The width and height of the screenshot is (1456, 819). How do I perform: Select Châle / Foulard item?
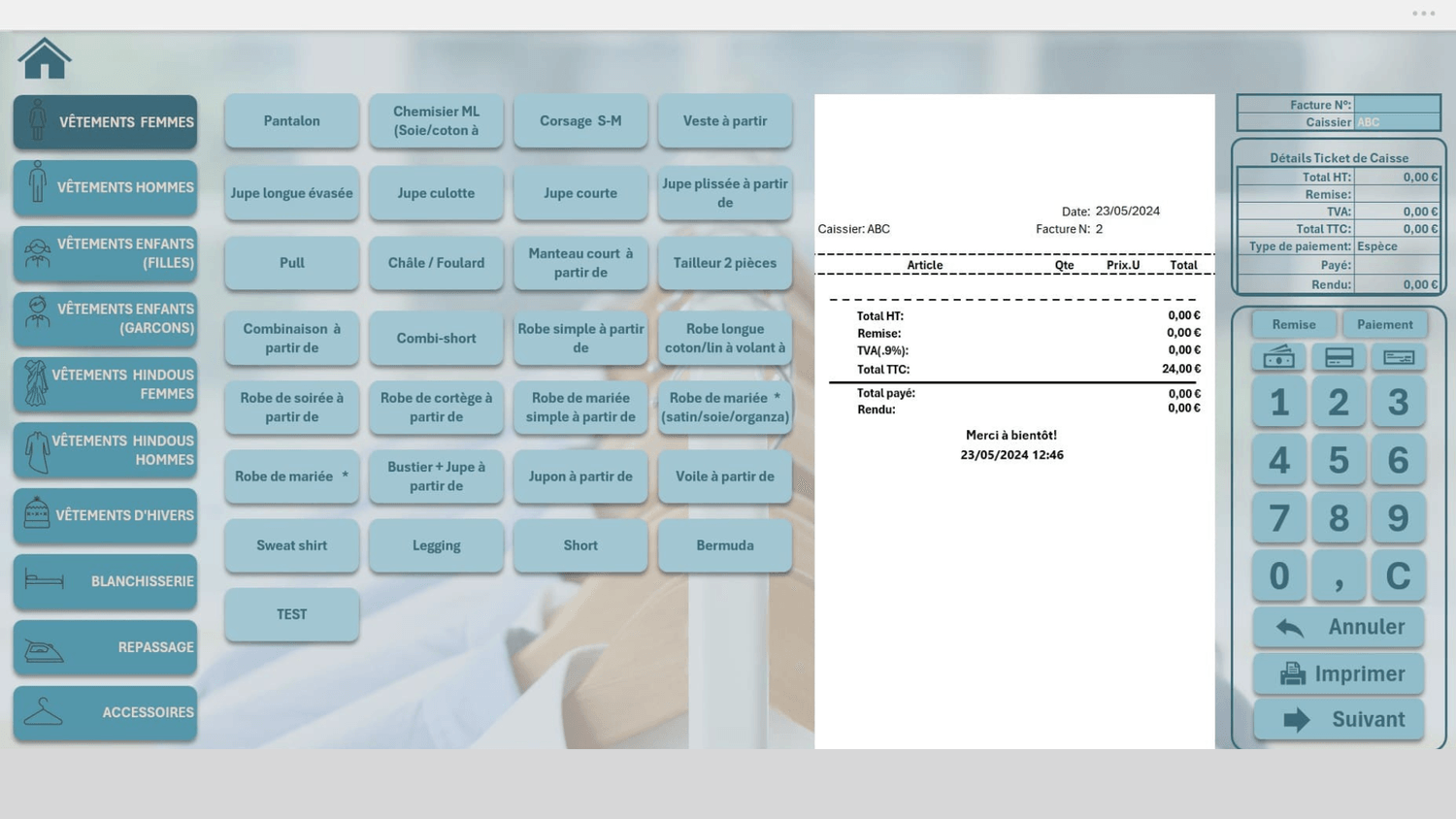pyautogui.click(x=436, y=263)
